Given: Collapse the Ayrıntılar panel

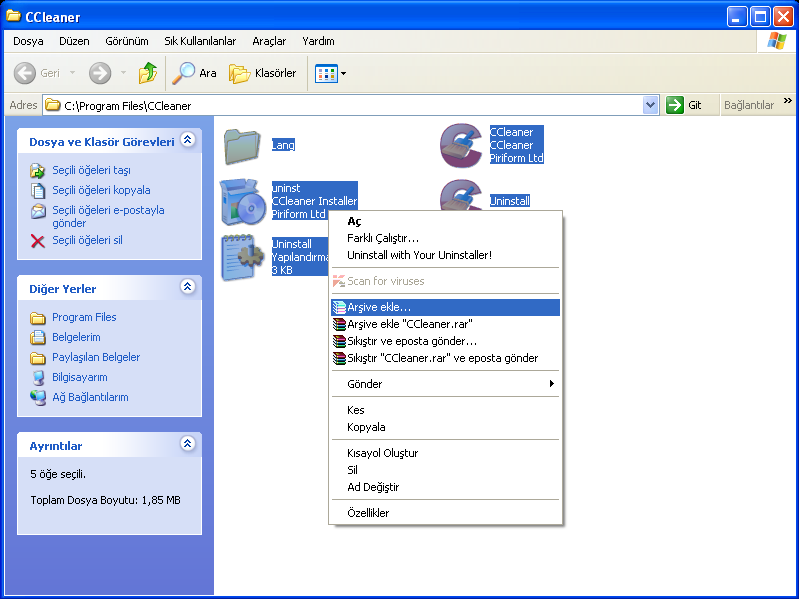Looking at the screenshot, I should click(x=188, y=444).
